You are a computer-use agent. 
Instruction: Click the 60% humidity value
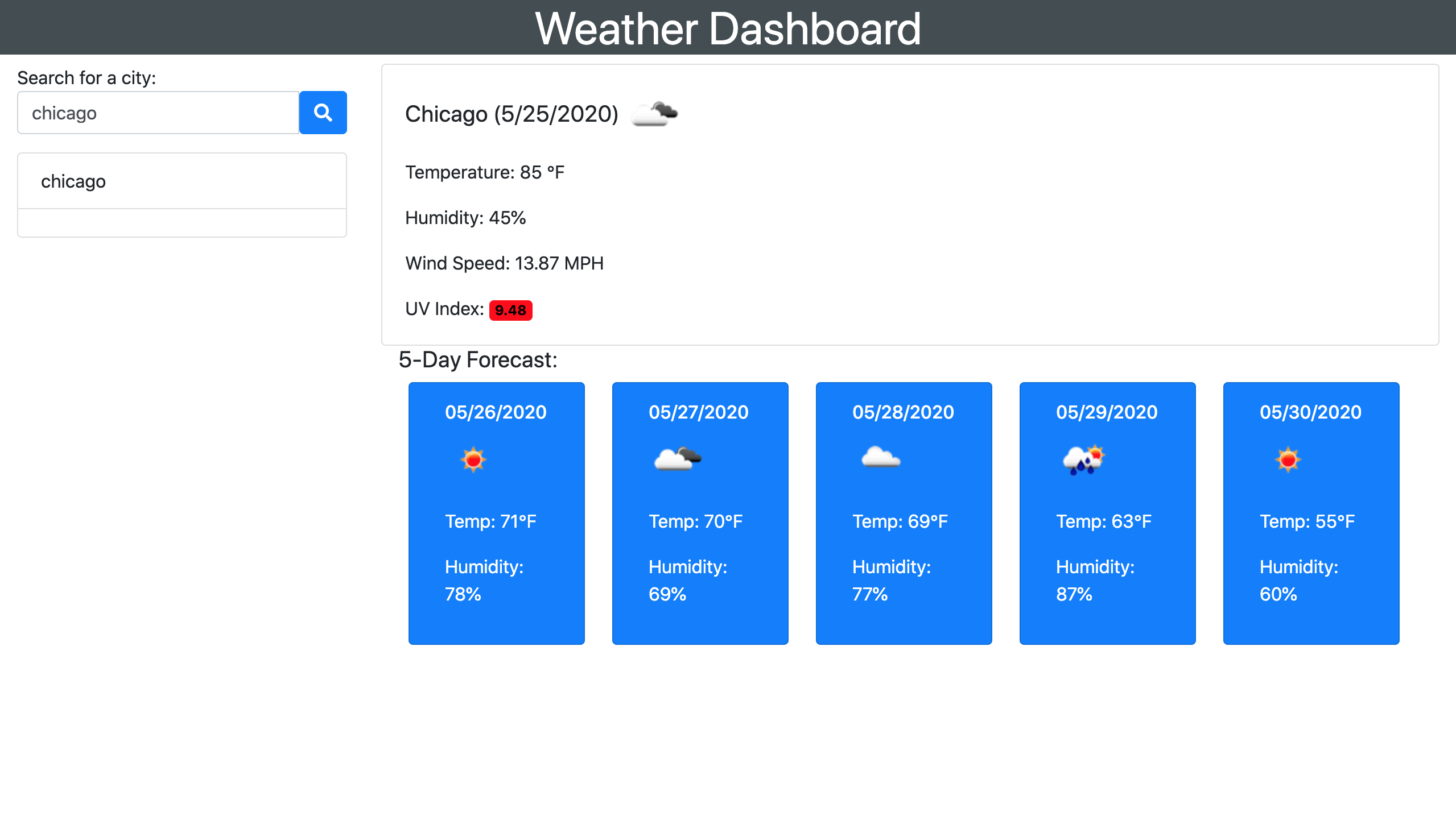(x=1278, y=594)
